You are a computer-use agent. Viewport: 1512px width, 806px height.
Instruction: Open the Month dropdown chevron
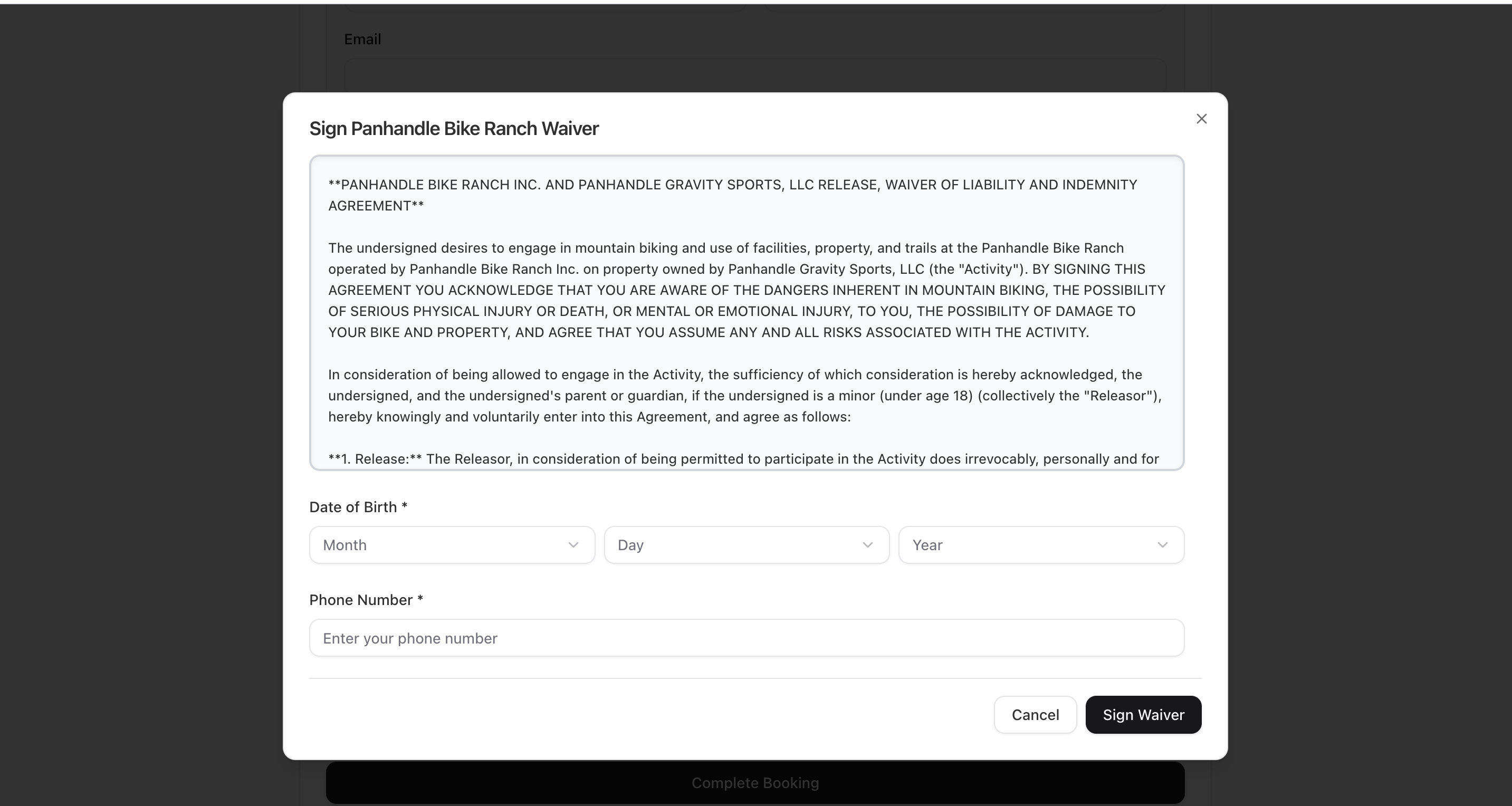pyautogui.click(x=573, y=545)
